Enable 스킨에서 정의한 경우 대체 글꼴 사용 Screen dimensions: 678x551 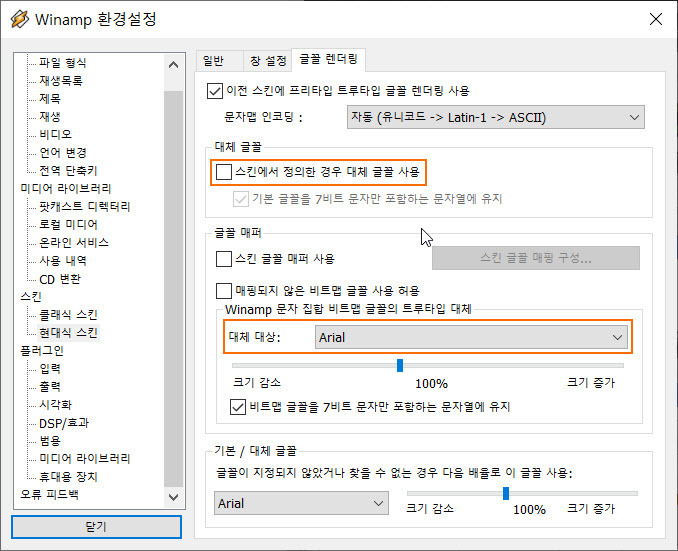tap(224, 172)
